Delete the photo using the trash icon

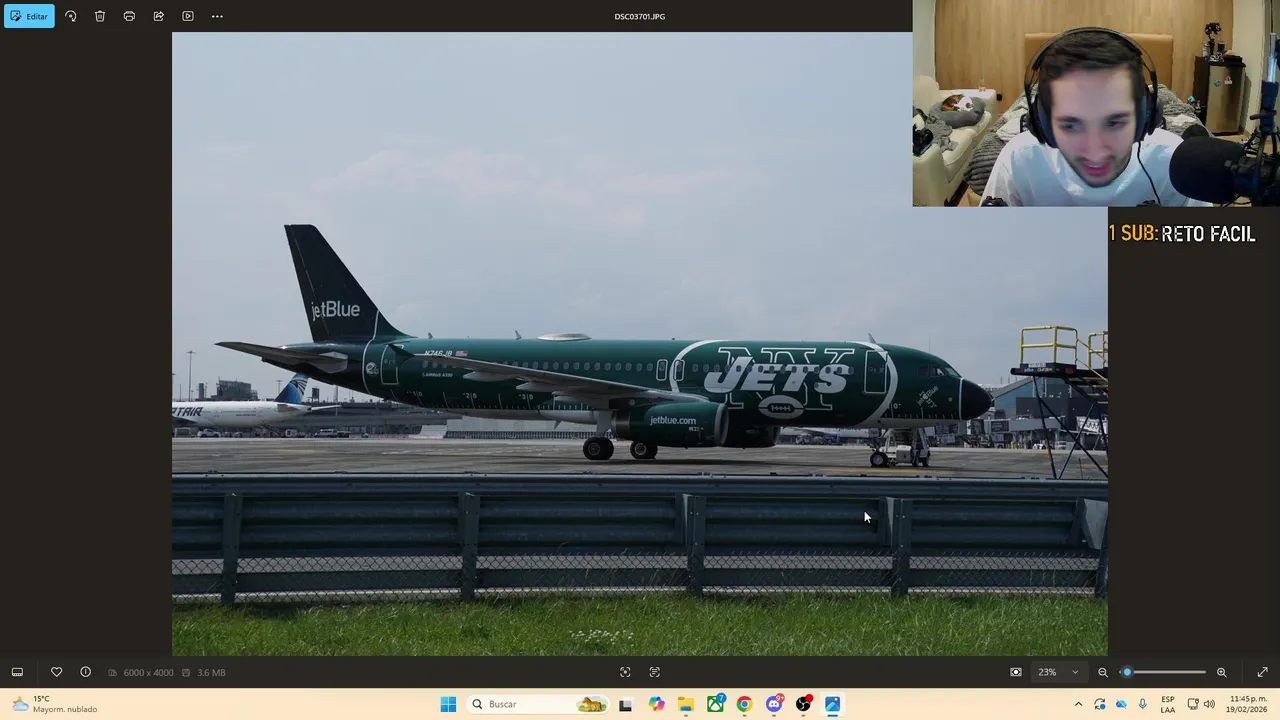(x=100, y=16)
